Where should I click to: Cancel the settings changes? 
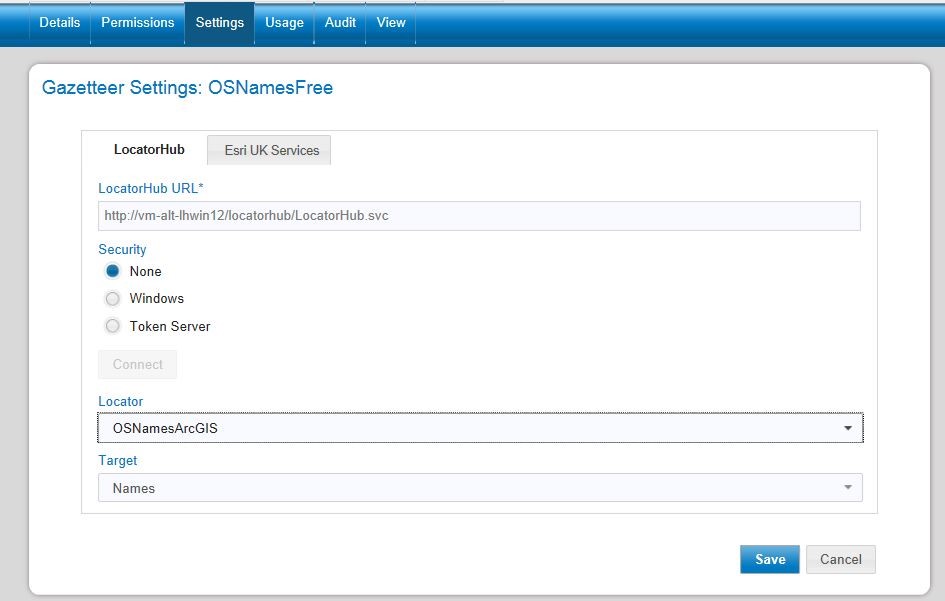coord(840,559)
